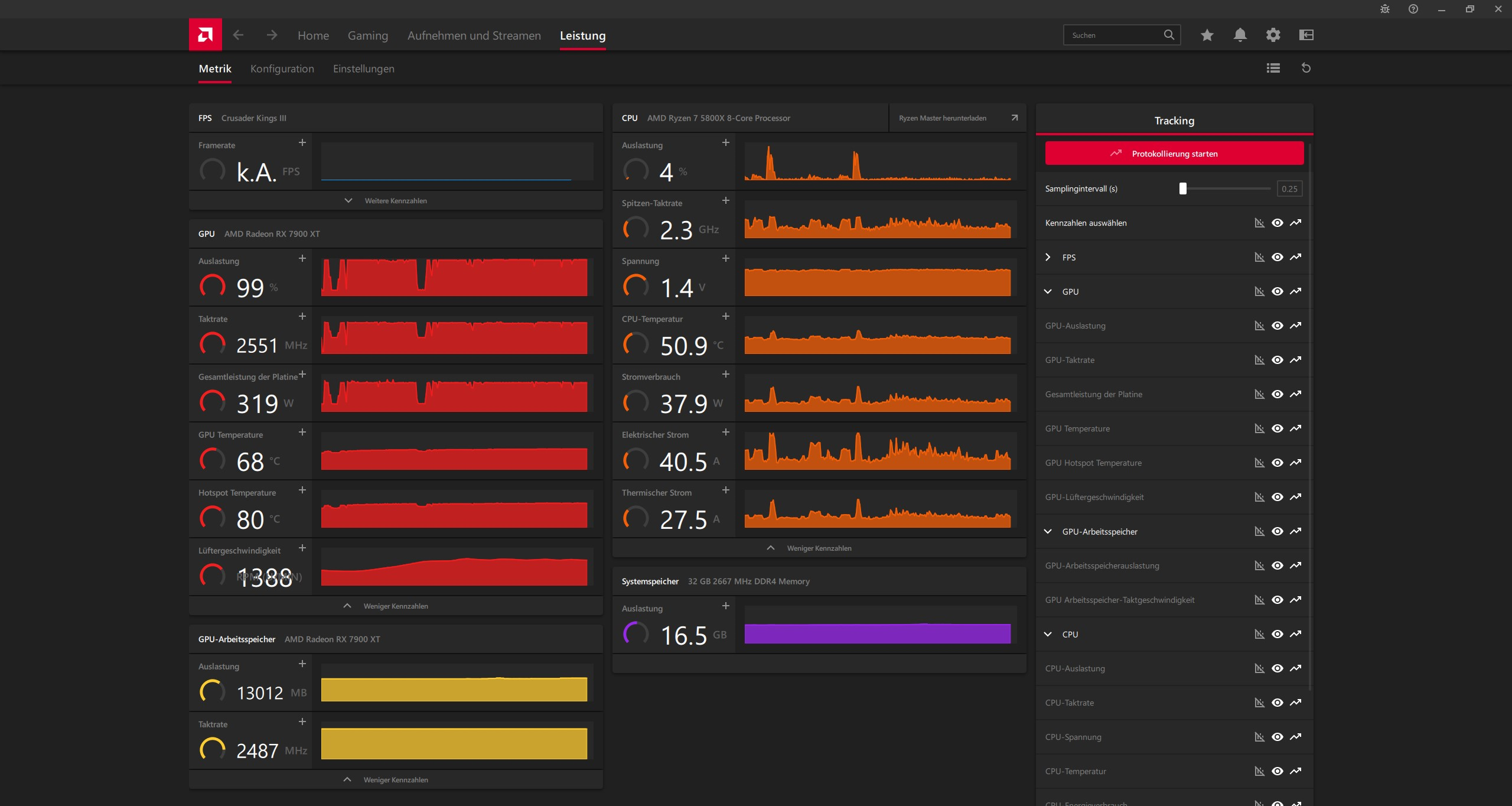Add GPU Temperature metric with plus icon

[302, 432]
